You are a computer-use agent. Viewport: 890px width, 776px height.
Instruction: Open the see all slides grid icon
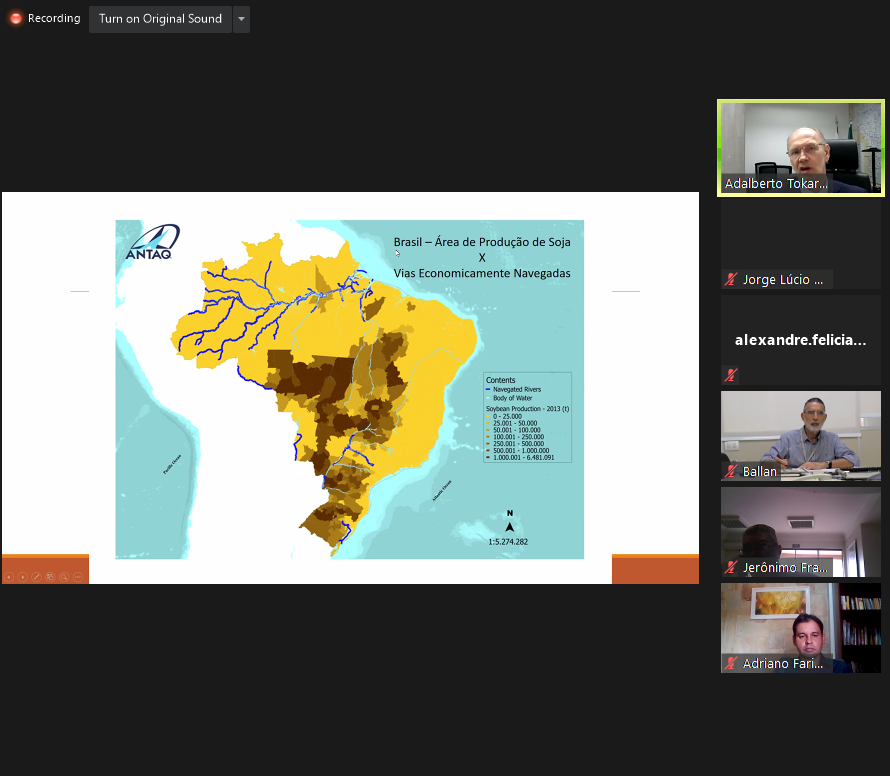pyautogui.click(x=50, y=577)
